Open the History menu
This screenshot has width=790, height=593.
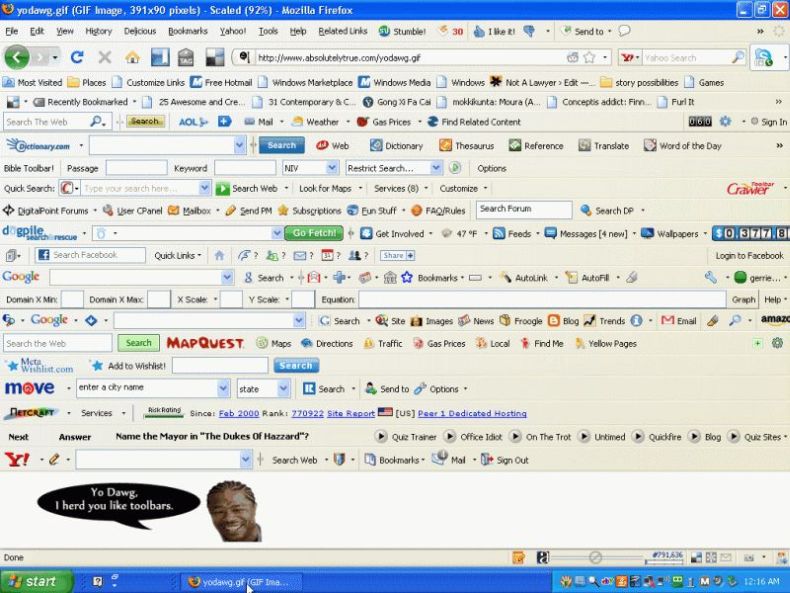98,31
